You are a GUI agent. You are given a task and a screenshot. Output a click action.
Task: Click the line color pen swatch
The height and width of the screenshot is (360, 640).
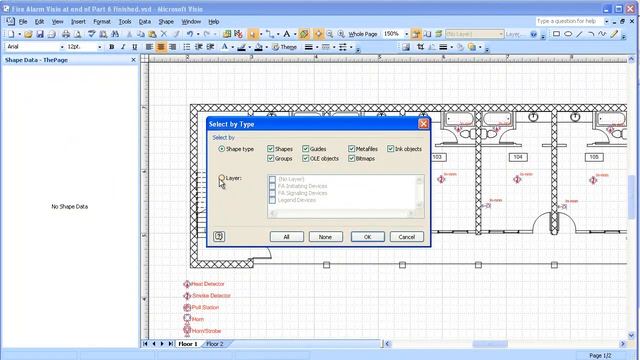coord(241,47)
